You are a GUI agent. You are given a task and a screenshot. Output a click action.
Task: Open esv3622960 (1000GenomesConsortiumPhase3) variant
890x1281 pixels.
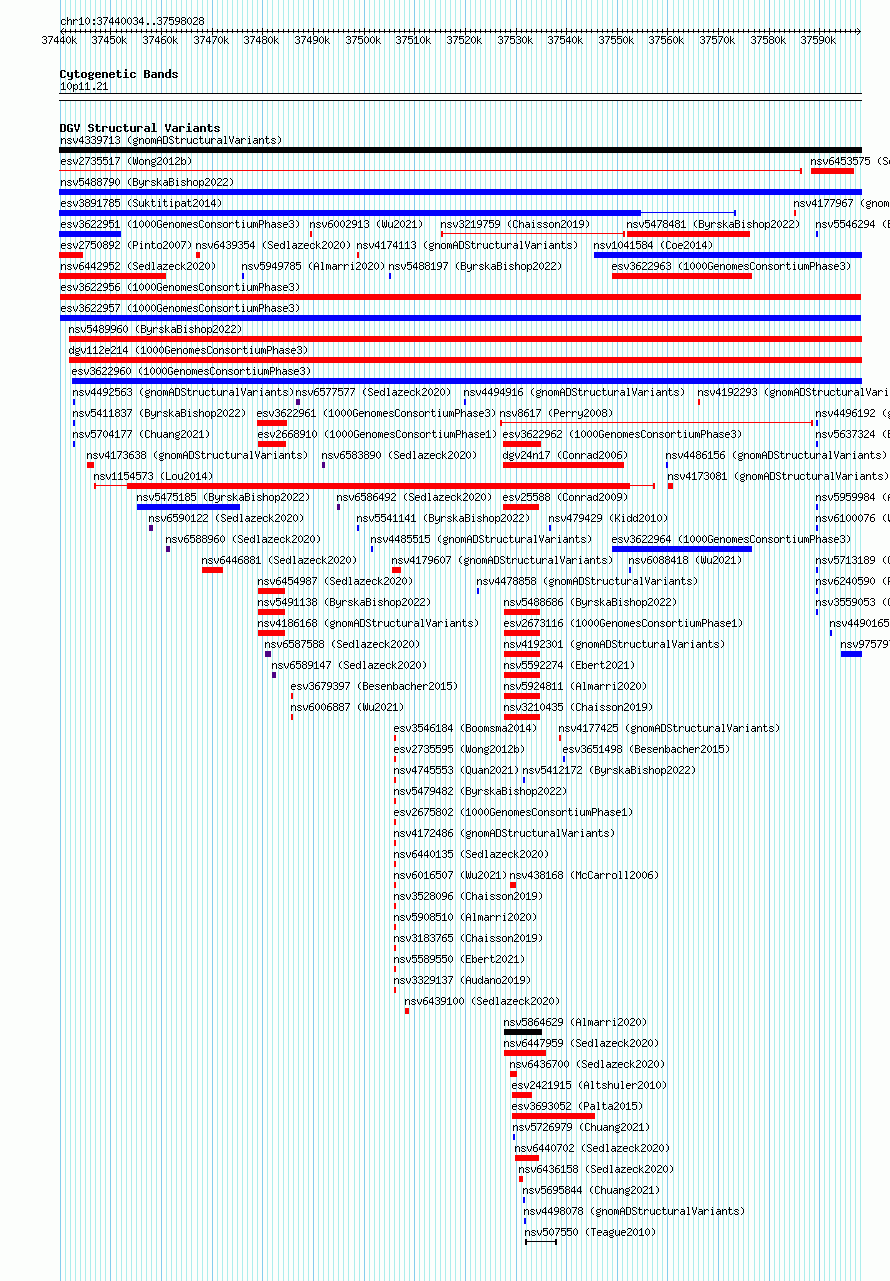coord(191,371)
